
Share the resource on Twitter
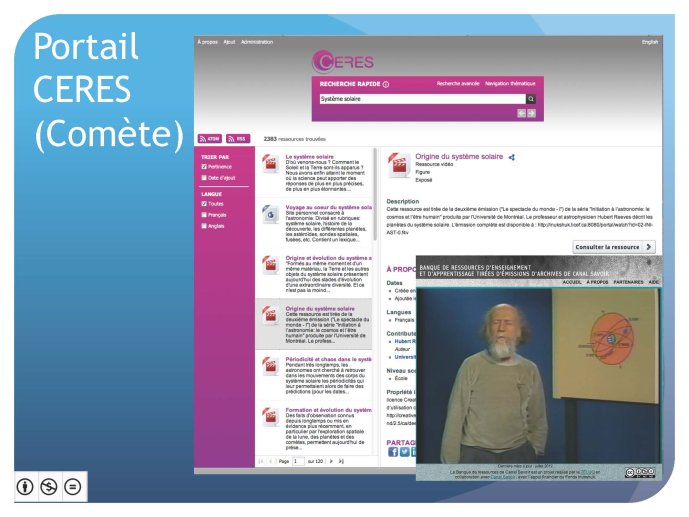(x=404, y=452)
